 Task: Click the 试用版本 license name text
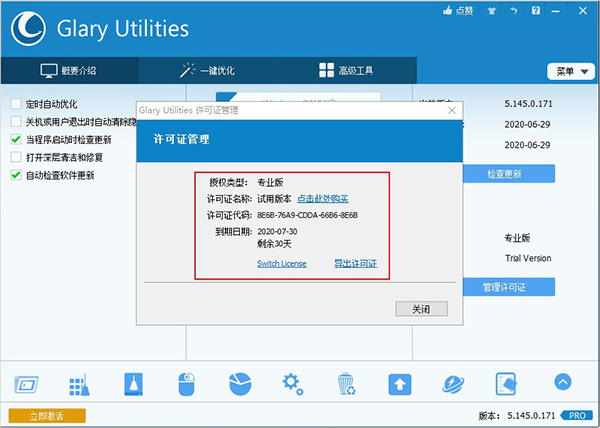click(x=274, y=199)
